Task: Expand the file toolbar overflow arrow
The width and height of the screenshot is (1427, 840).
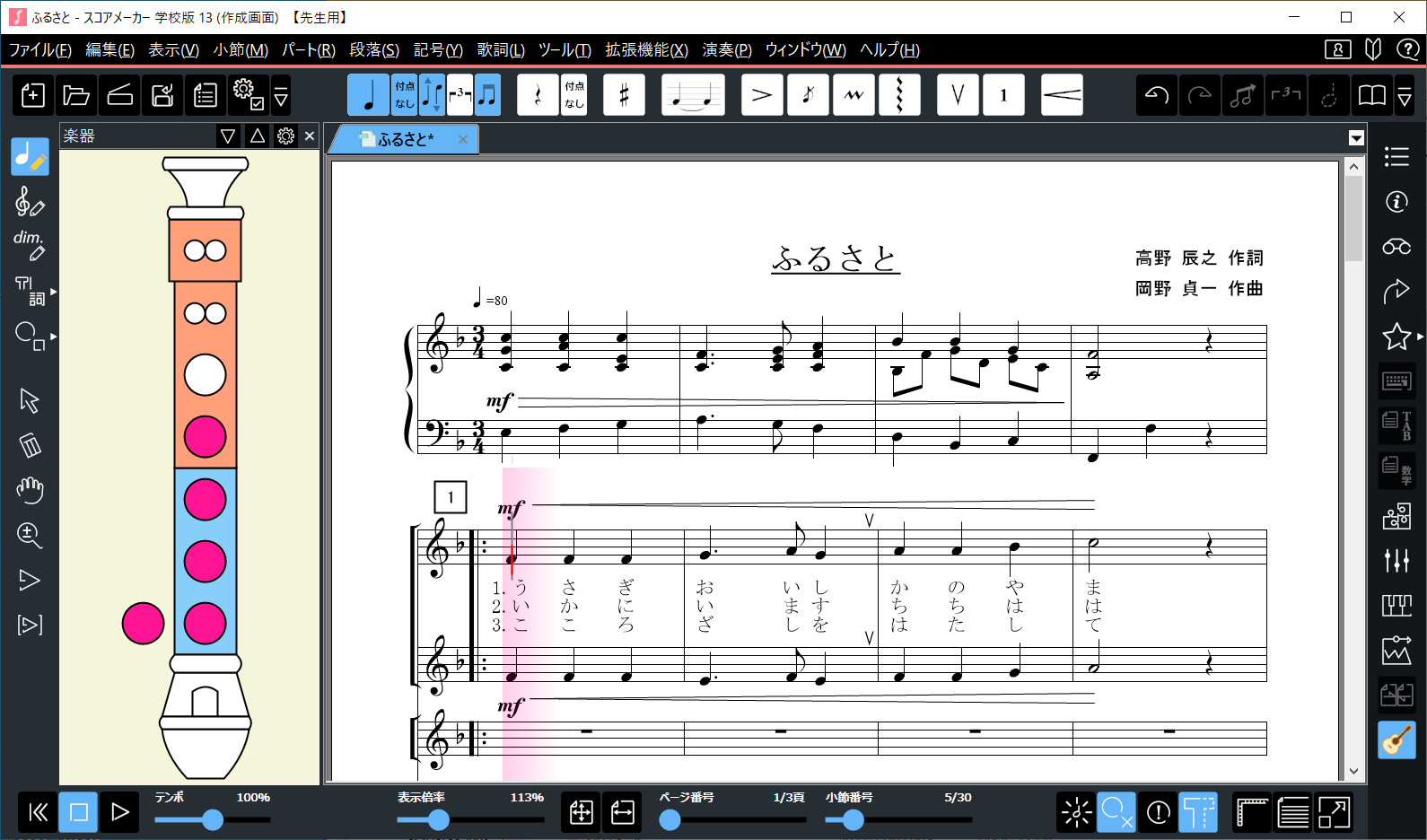Action: pyautogui.click(x=281, y=95)
